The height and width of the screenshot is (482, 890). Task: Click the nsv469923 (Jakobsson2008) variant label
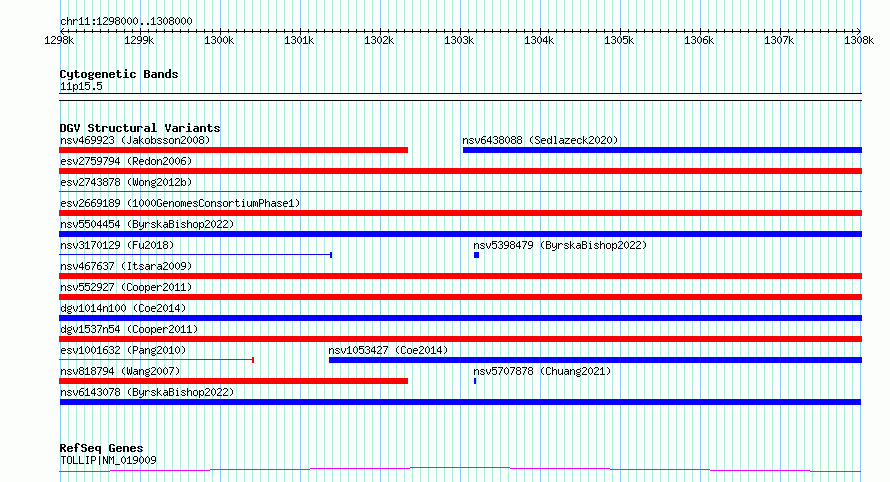[x=135, y=140]
